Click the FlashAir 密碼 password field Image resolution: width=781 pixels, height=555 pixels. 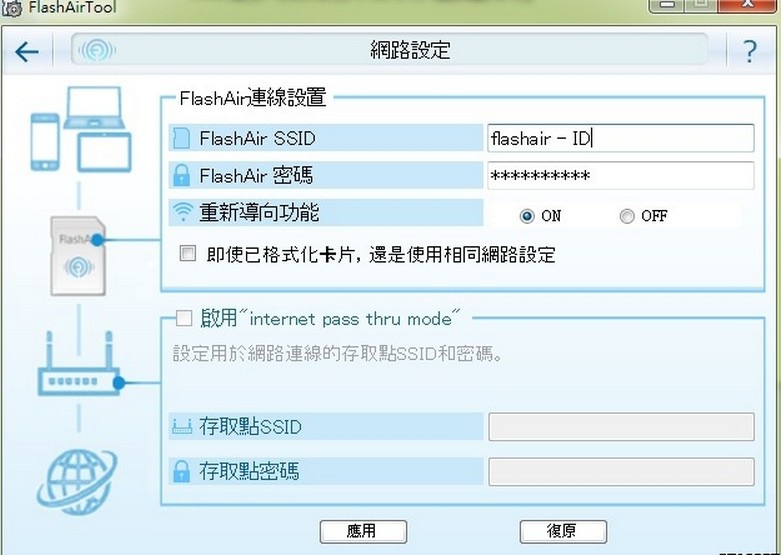click(x=621, y=175)
